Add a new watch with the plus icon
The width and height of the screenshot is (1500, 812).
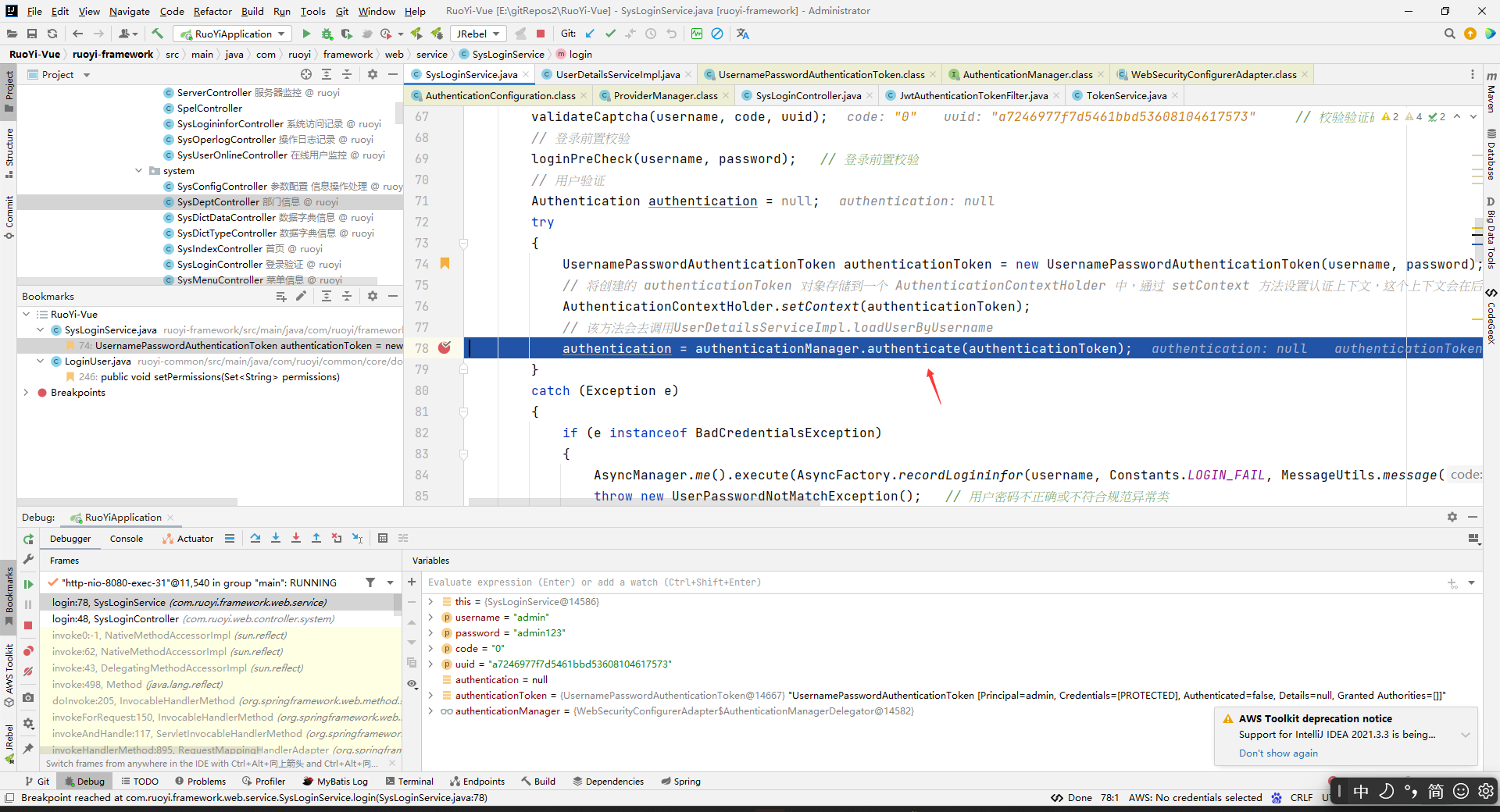pyautogui.click(x=412, y=582)
